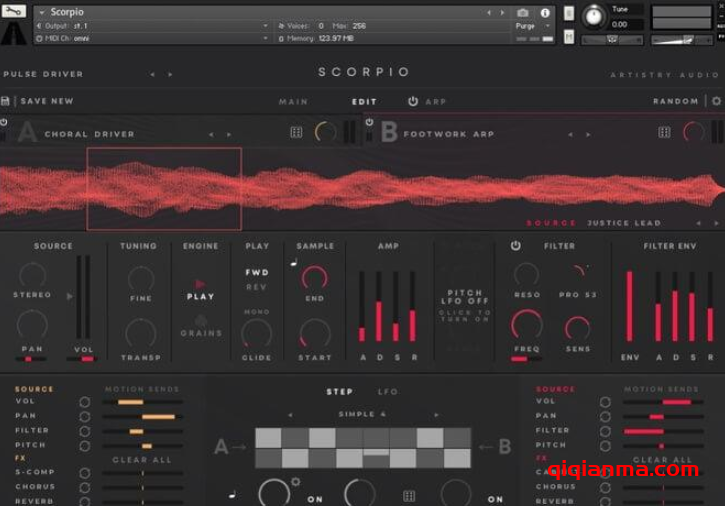Click CLEAR ALL under left motion sends
The height and width of the screenshot is (506, 725).
click(x=143, y=460)
